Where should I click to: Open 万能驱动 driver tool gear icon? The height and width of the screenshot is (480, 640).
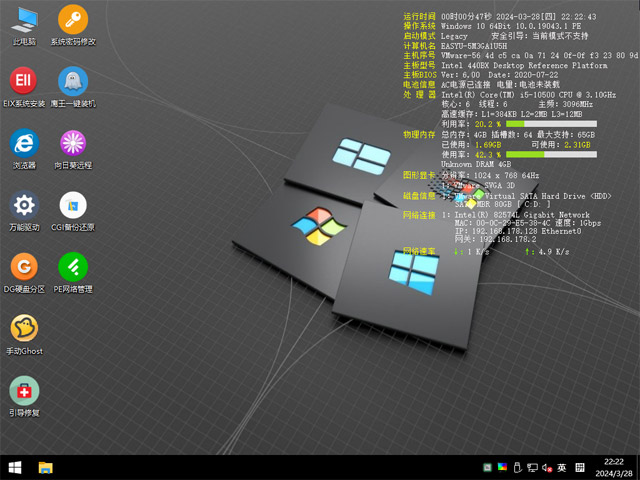[x=24, y=211]
